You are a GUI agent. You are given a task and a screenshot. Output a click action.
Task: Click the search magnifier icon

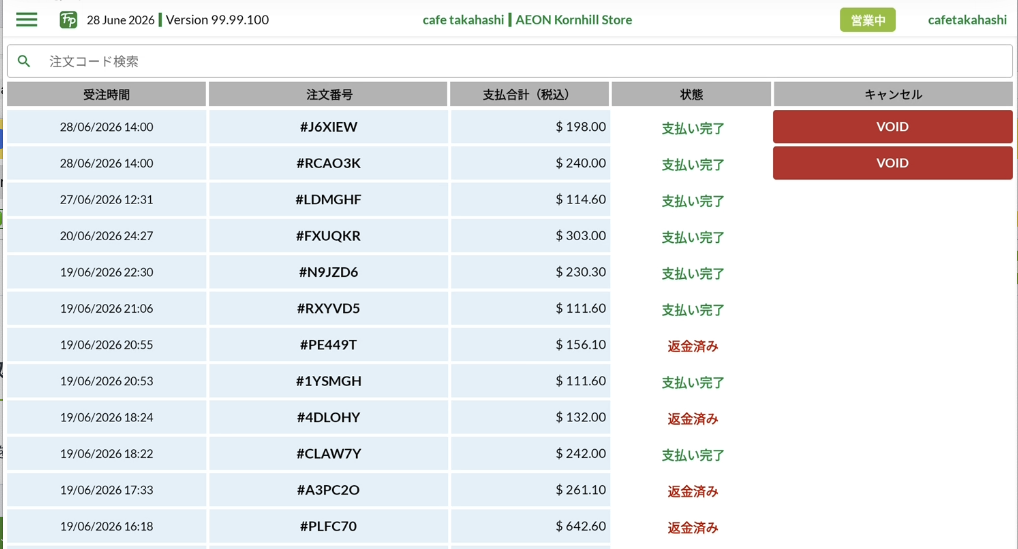[x=24, y=61]
